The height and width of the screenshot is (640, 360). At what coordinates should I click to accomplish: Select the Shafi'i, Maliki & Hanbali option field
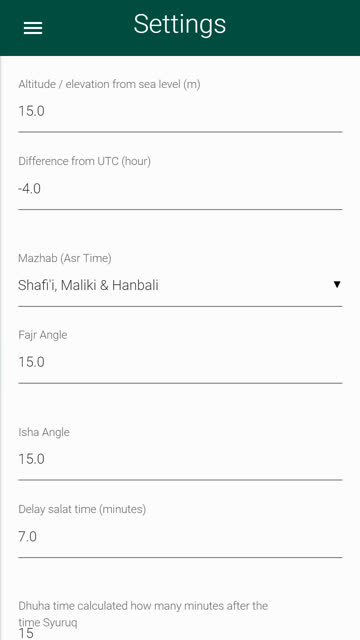180,285
